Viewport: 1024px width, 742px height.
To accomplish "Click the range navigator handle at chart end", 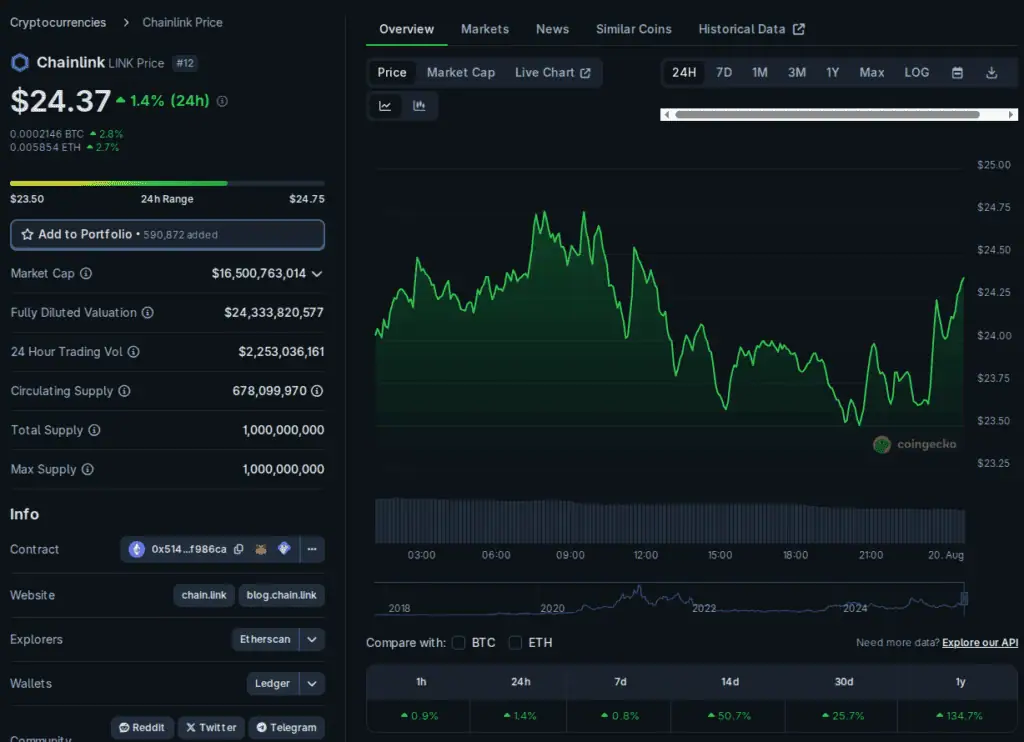I will click(x=964, y=598).
